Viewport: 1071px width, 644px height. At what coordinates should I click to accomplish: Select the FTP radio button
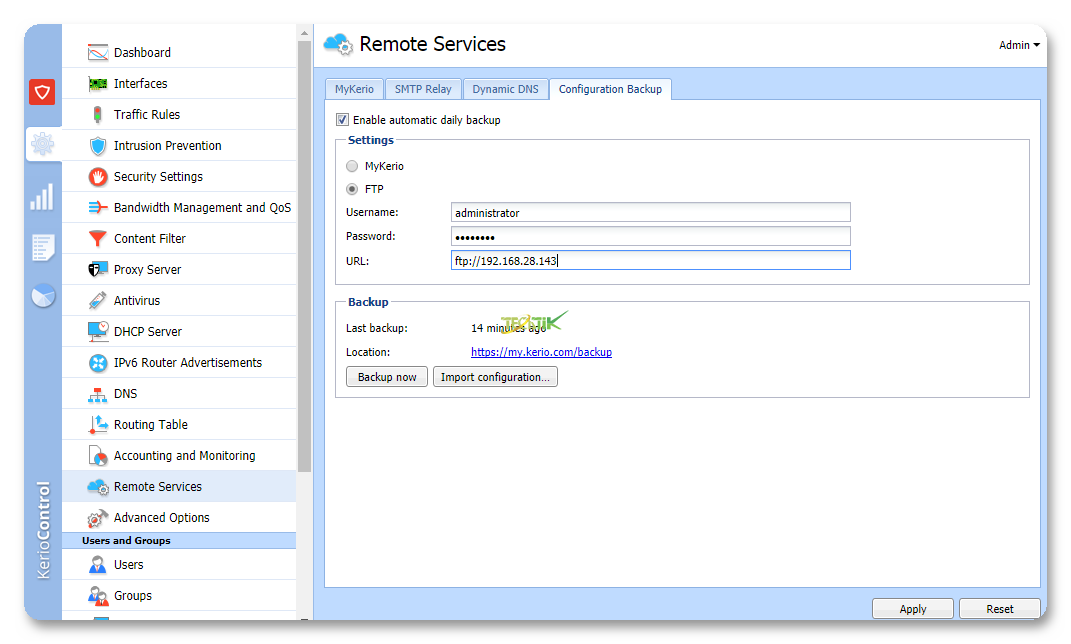pyautogui.click(x=352, y=189)
